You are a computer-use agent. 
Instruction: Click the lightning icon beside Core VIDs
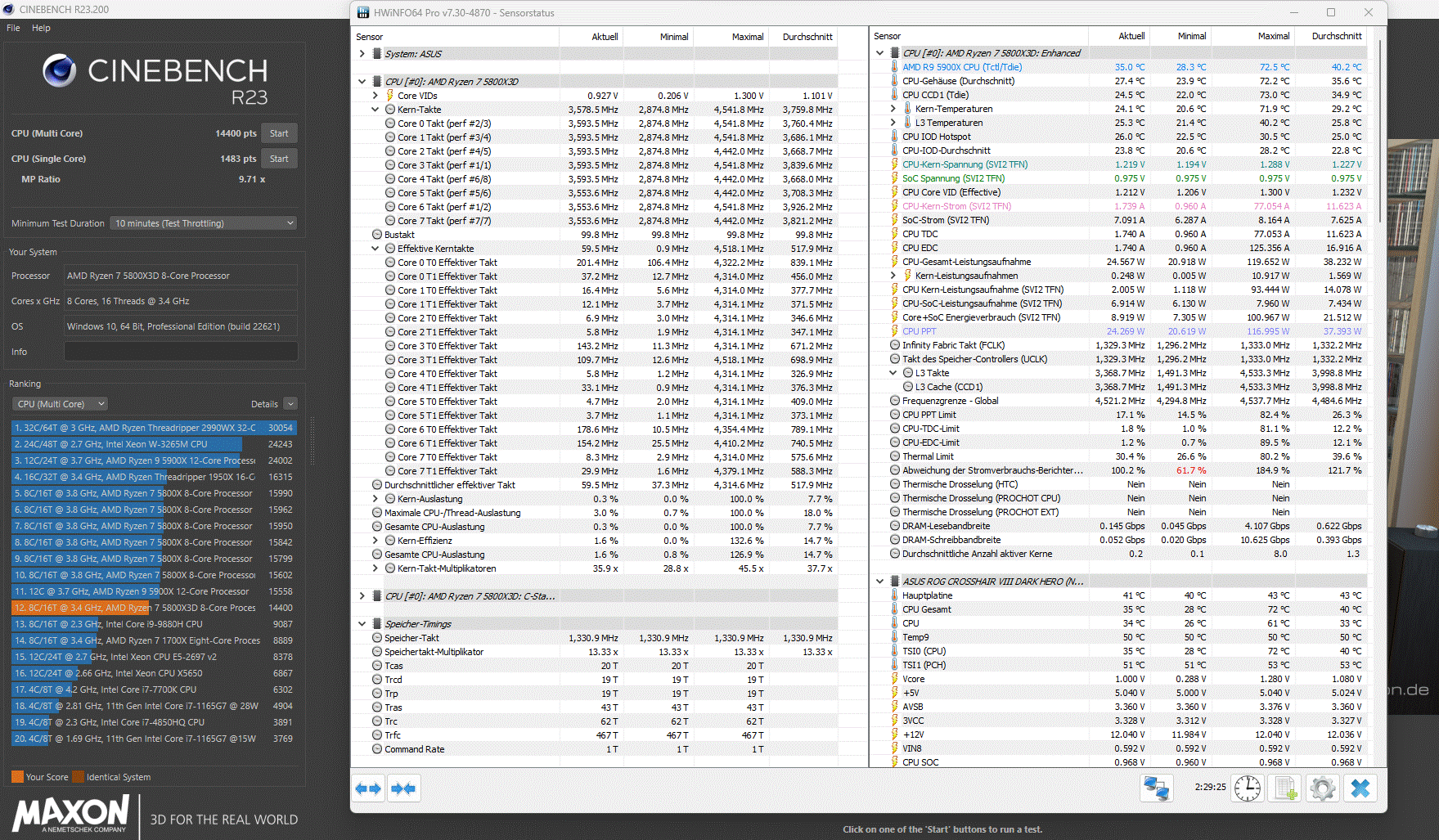389,96
